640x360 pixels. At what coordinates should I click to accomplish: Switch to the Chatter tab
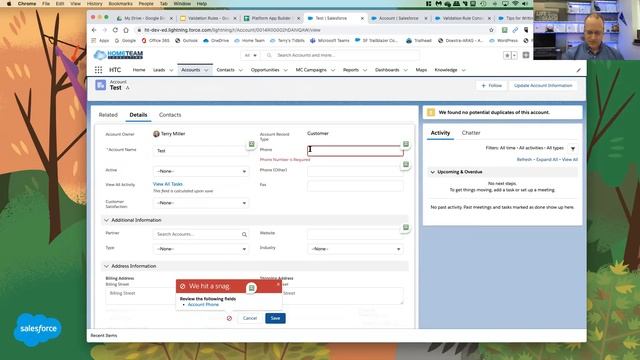(471, 133)
